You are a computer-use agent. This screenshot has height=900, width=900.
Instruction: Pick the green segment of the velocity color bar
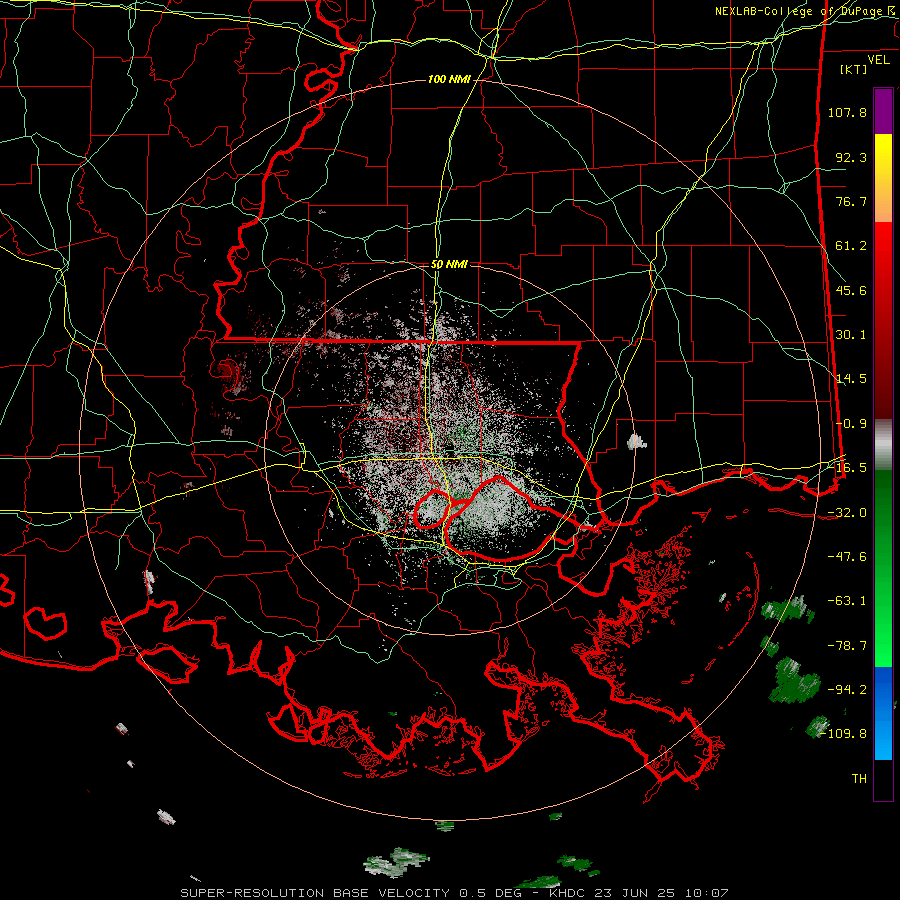click(x=883, y=568)
